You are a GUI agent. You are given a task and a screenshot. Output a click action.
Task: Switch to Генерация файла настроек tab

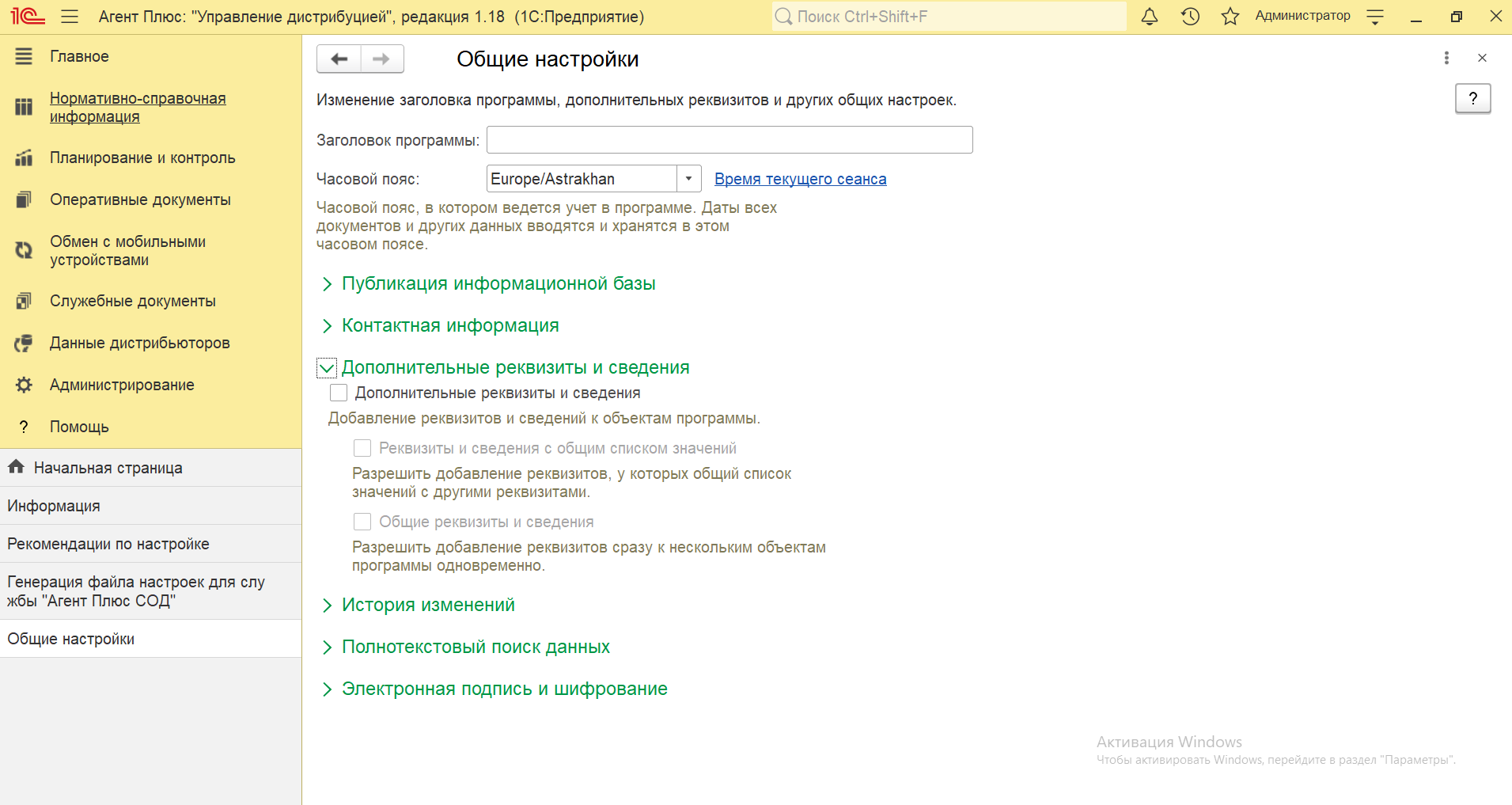(150, 591)
